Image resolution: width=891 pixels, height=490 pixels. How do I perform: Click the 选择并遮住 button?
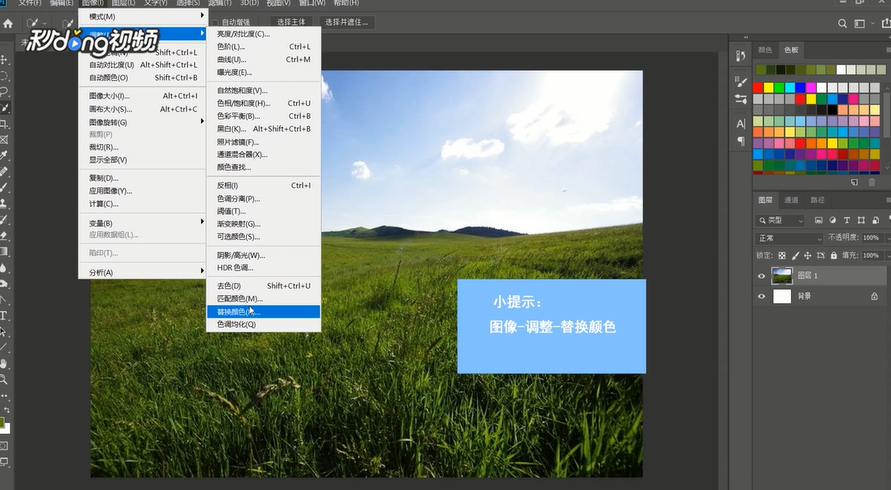click(347, 22)
